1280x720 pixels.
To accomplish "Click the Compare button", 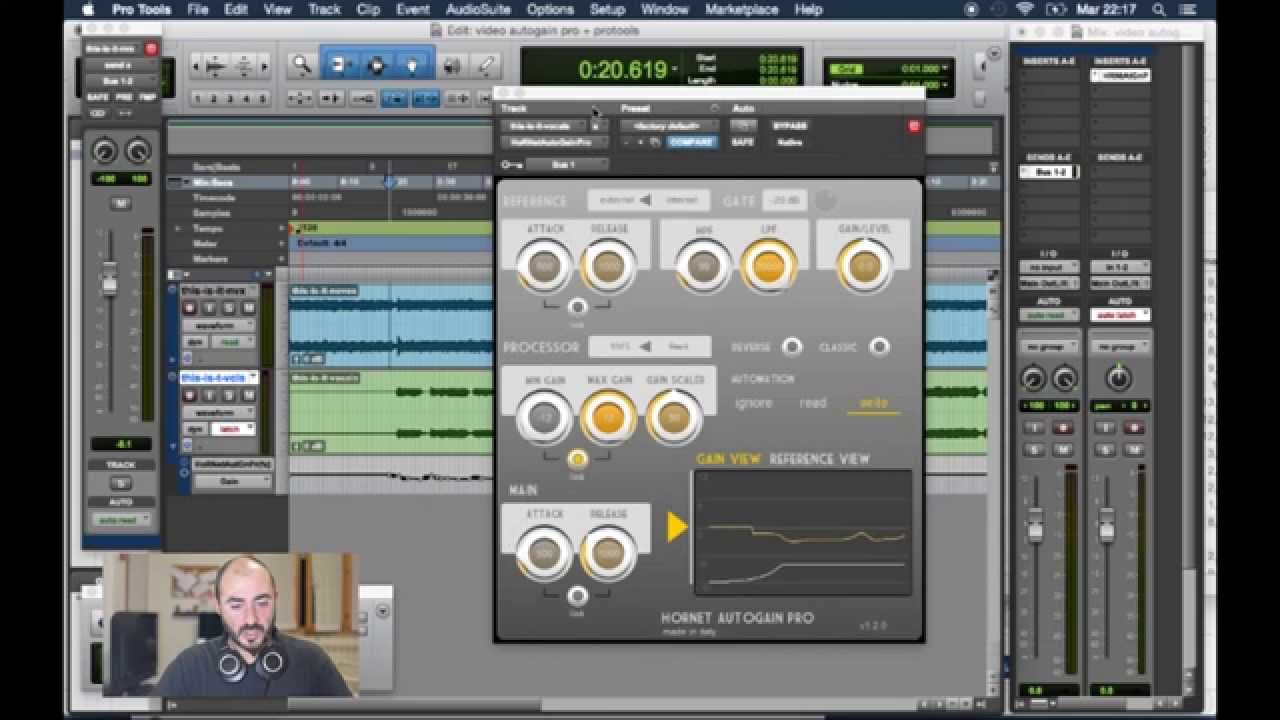I will tap(692, 142).
